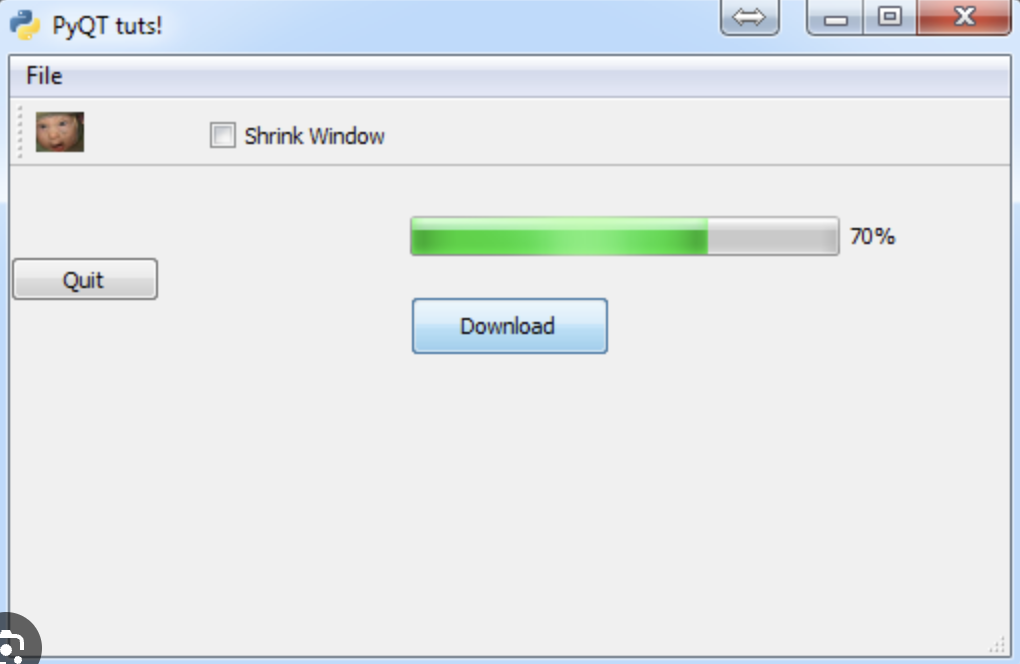Screen dimensions: 1020x664
Task: Click the gray unfilled part of progress bar
Action: [x=773, y=236]
